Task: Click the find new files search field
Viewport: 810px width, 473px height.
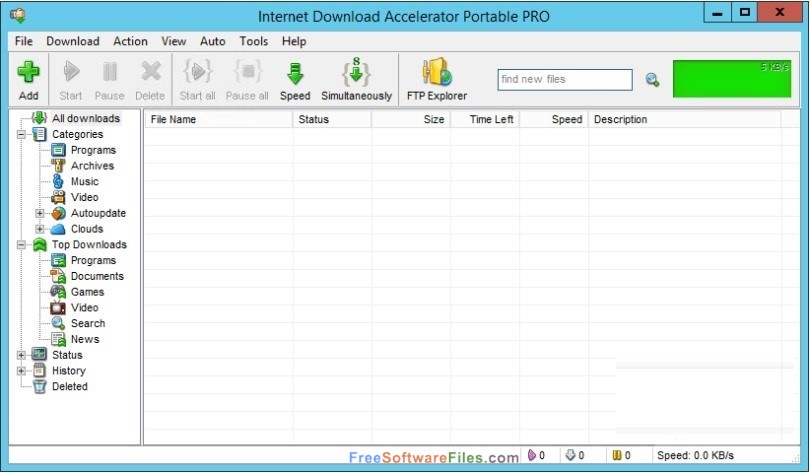Action: [565, 80]
